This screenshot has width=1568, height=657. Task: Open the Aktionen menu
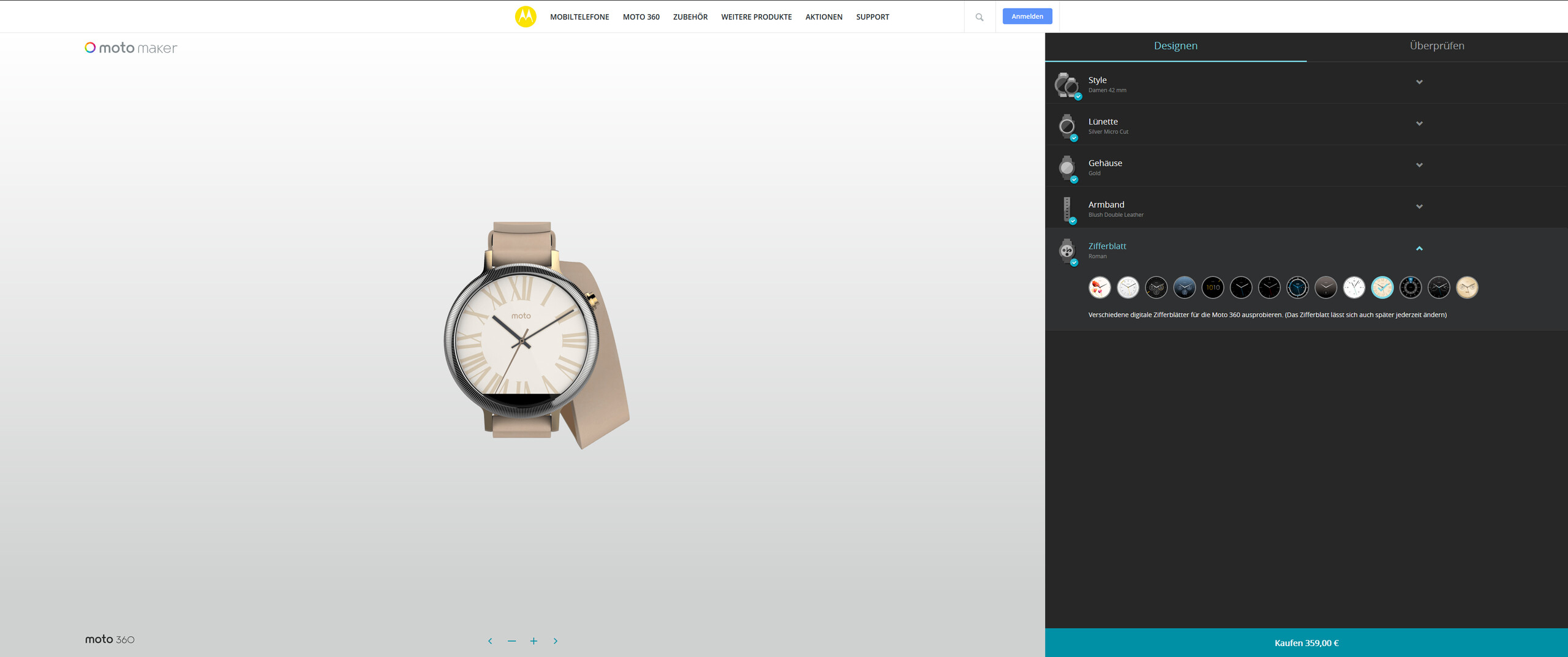824,17
